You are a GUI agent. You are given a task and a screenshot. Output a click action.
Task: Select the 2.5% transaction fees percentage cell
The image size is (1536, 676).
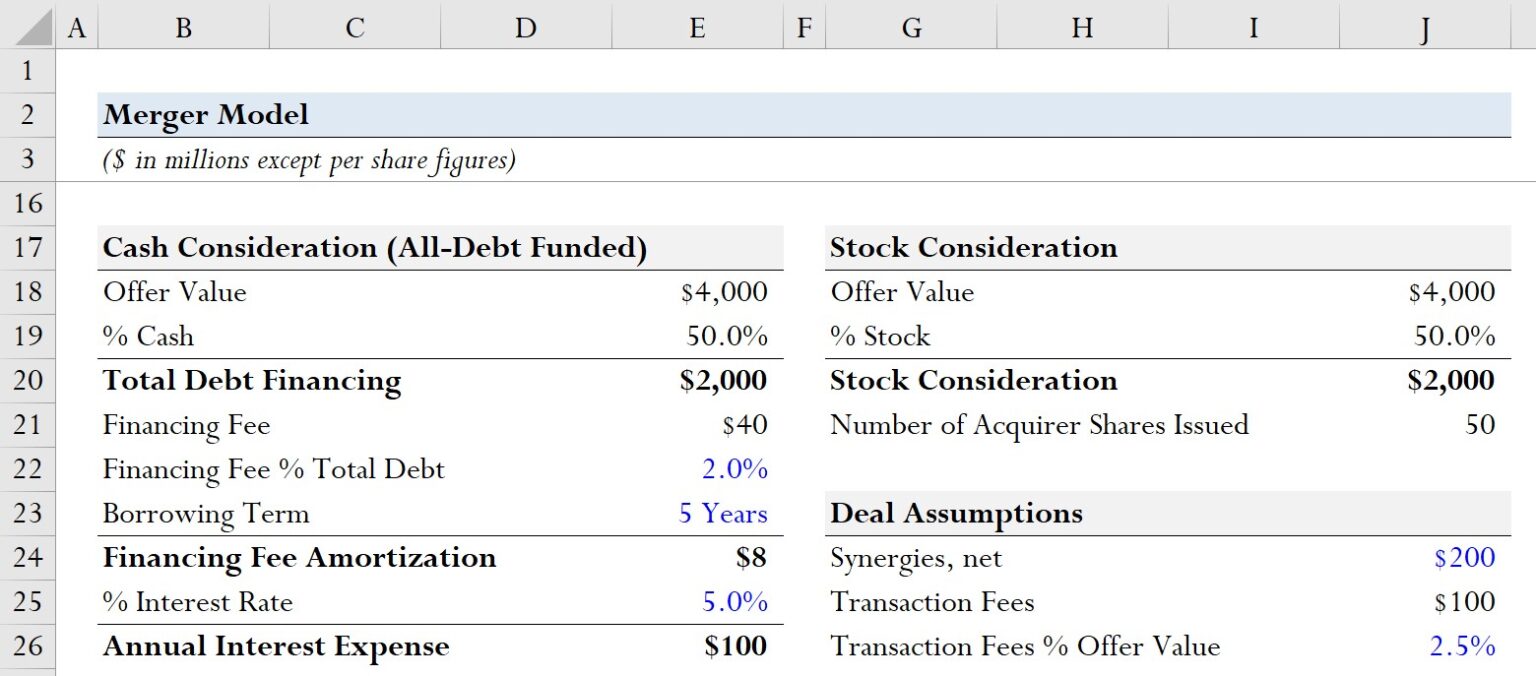(x=1425, y=646)
